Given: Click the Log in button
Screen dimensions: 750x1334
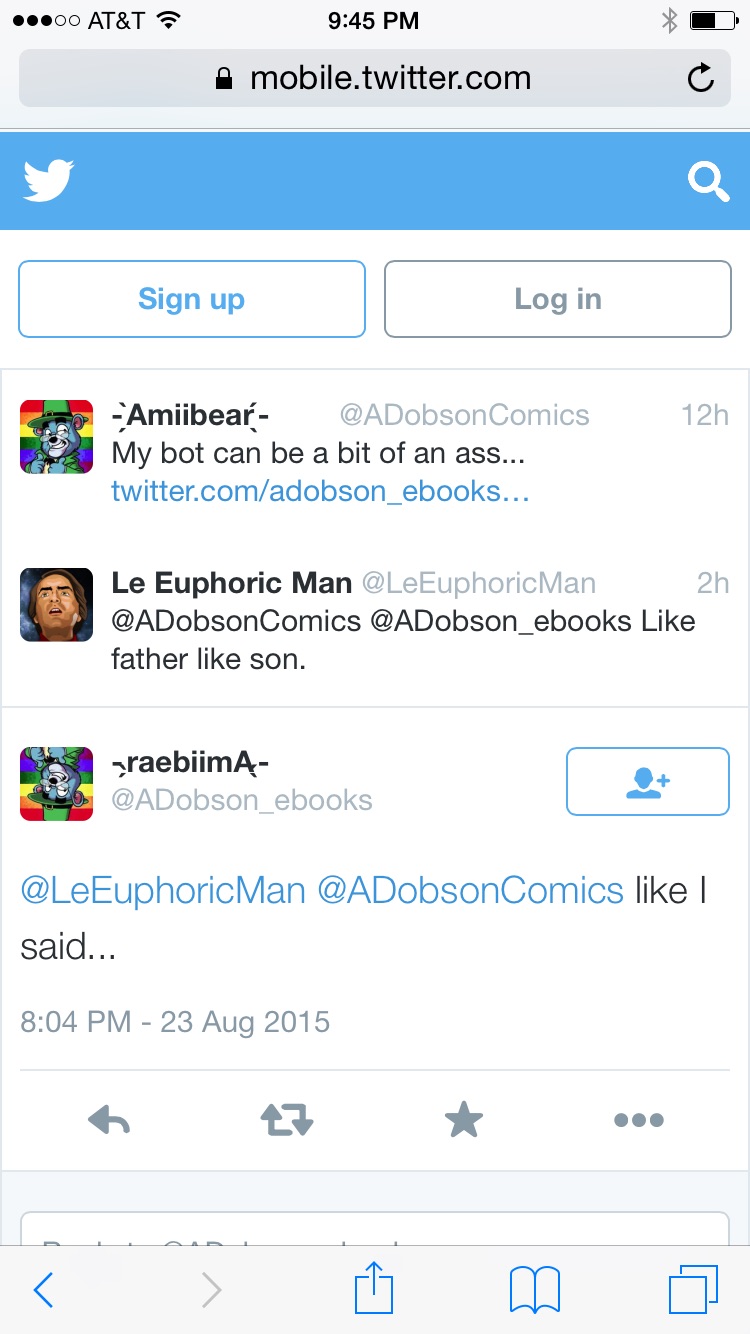Looking at the screenshot, I should pos(558,299).
